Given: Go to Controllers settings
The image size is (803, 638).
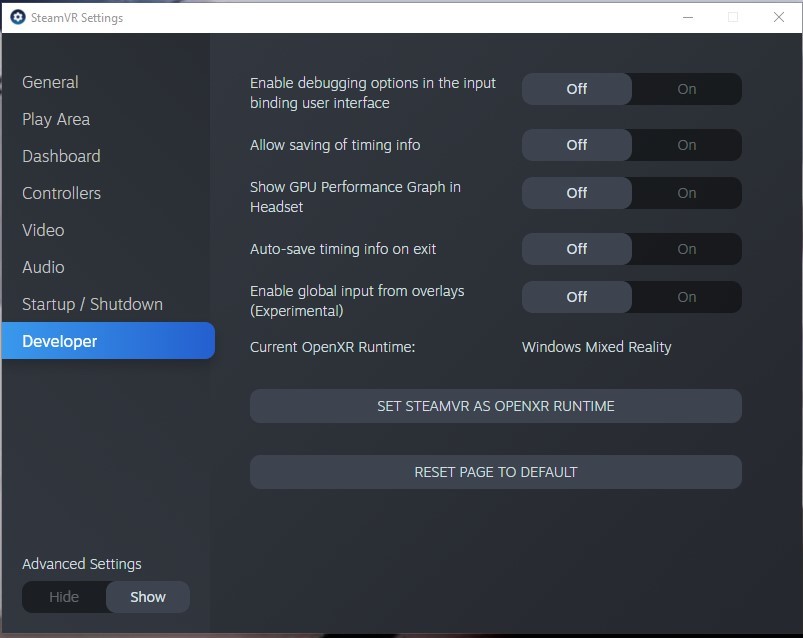Looking at the screenshot, I should tap(61, 193).
